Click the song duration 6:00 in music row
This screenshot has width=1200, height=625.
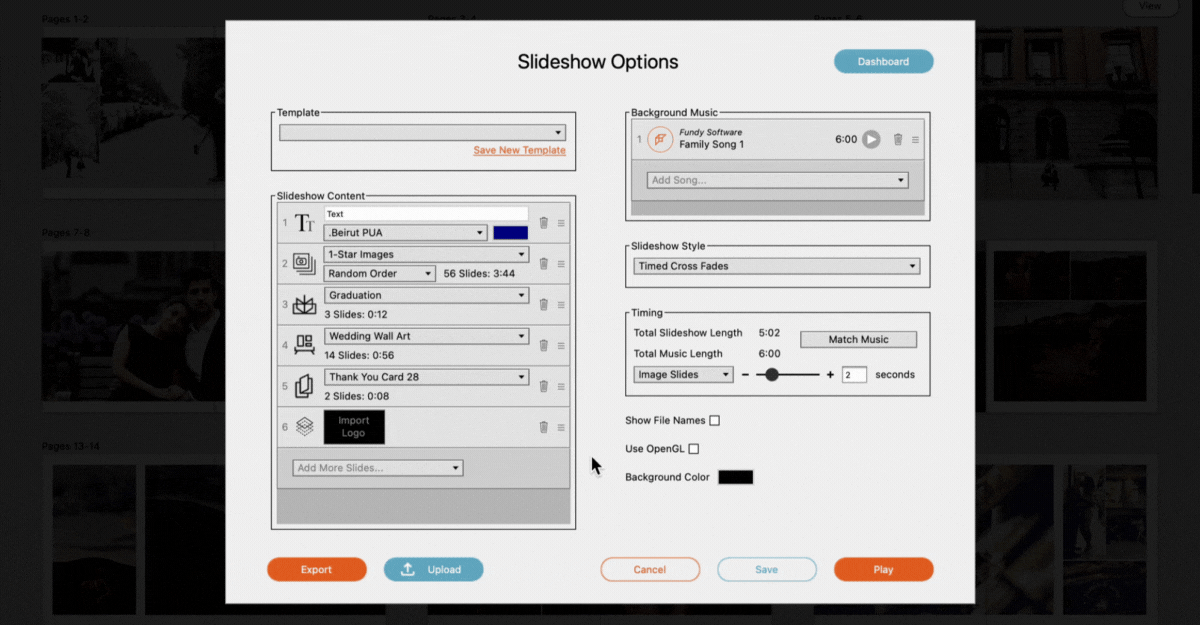click(846, 140)
